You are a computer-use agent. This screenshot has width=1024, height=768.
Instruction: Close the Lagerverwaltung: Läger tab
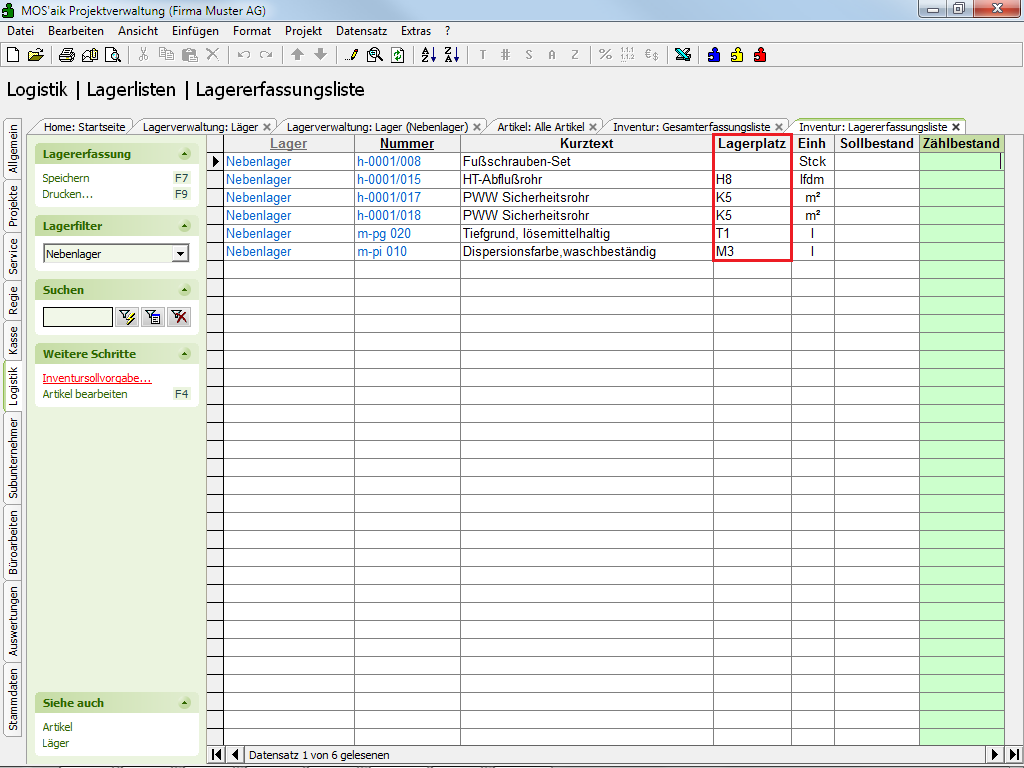(266, 127)
